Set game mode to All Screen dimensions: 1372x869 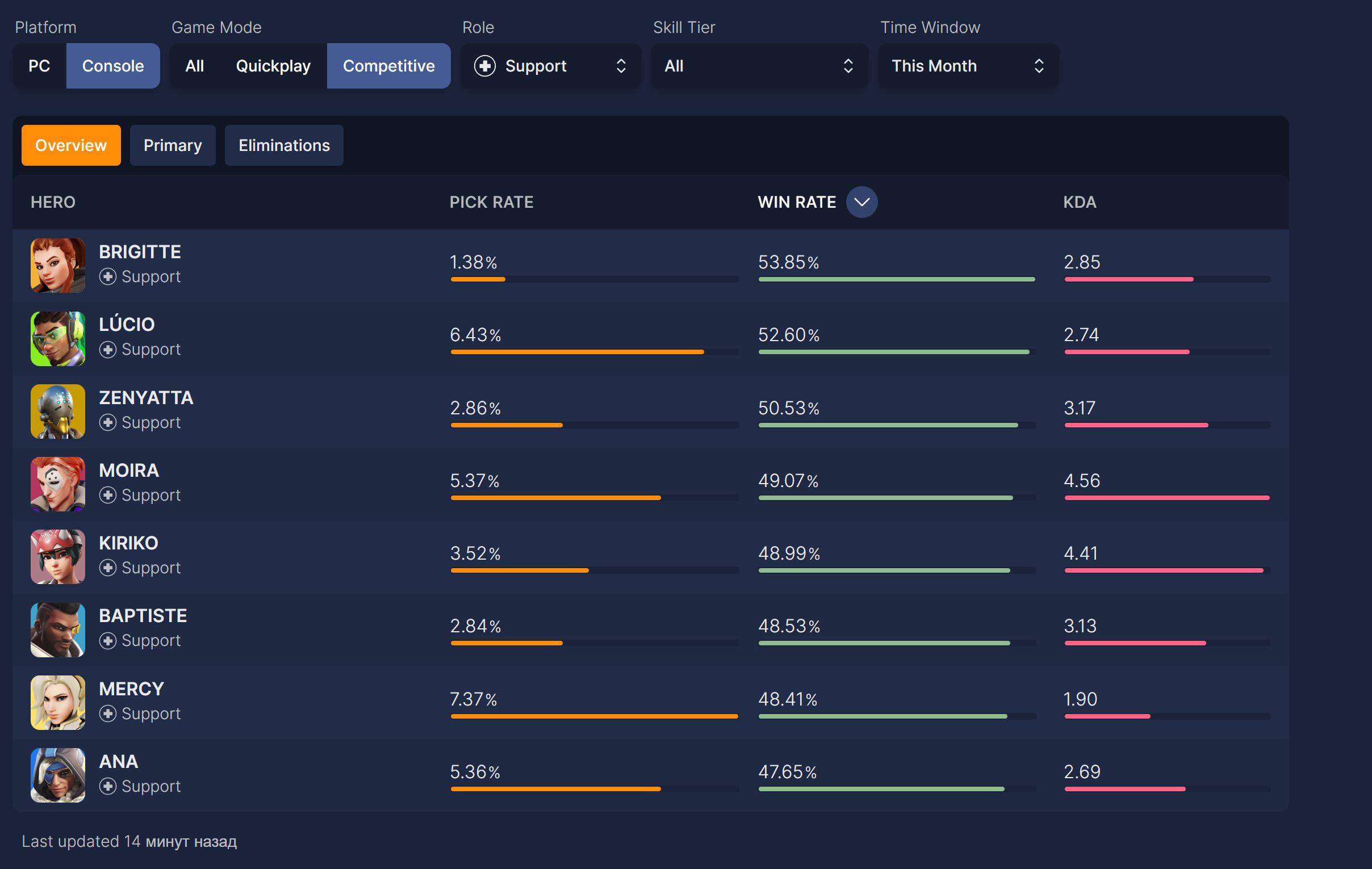tap(195, 66)
